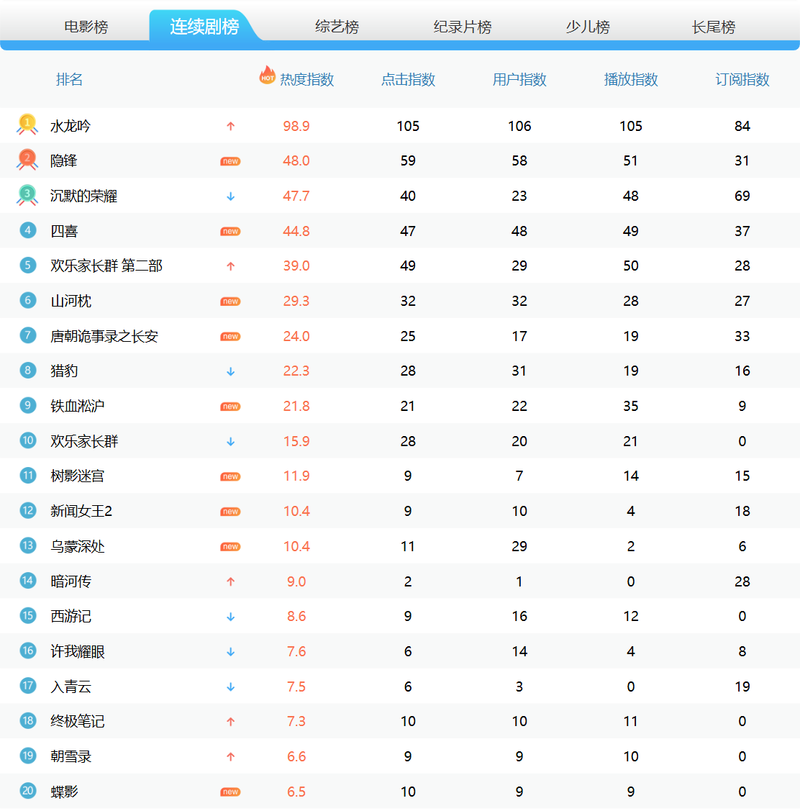Sort by the 热度指数 column header
The height and width of the screenshot is (811, 800).
pyautogui.click(x=307, y=80)
